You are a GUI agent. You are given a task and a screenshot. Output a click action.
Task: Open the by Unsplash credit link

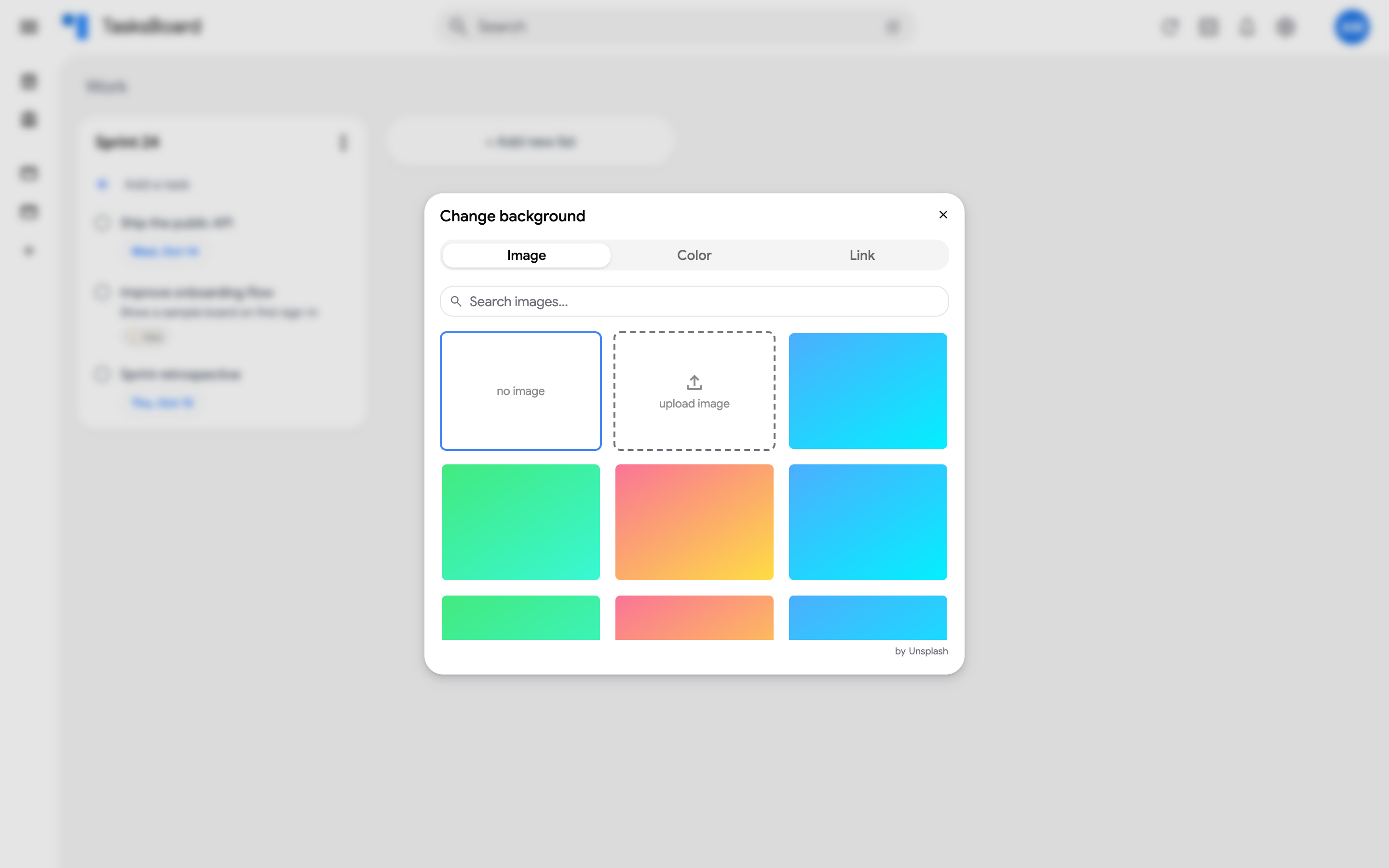pos(921,651)
